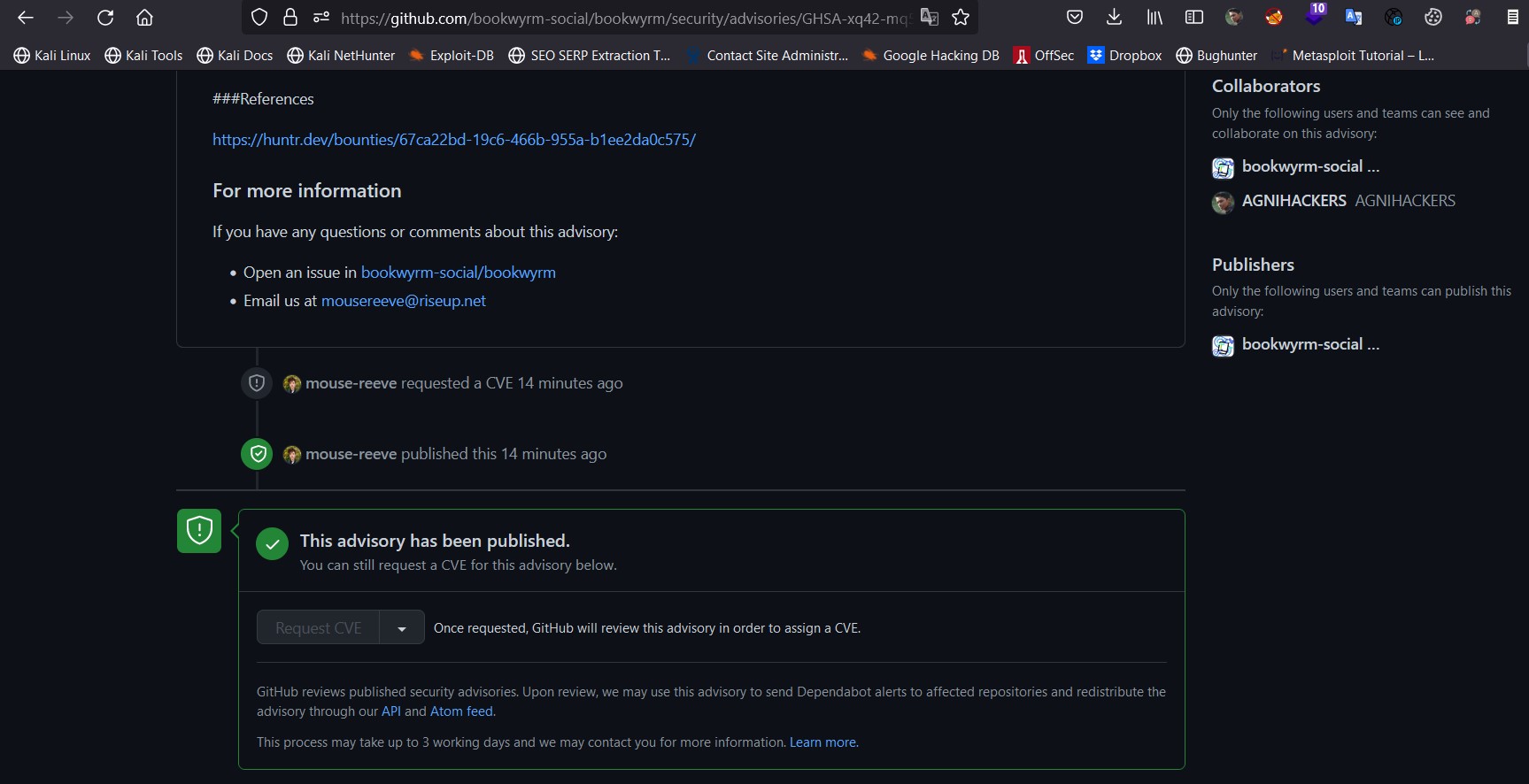Click the Request CVE button

(x=318, y=627)
